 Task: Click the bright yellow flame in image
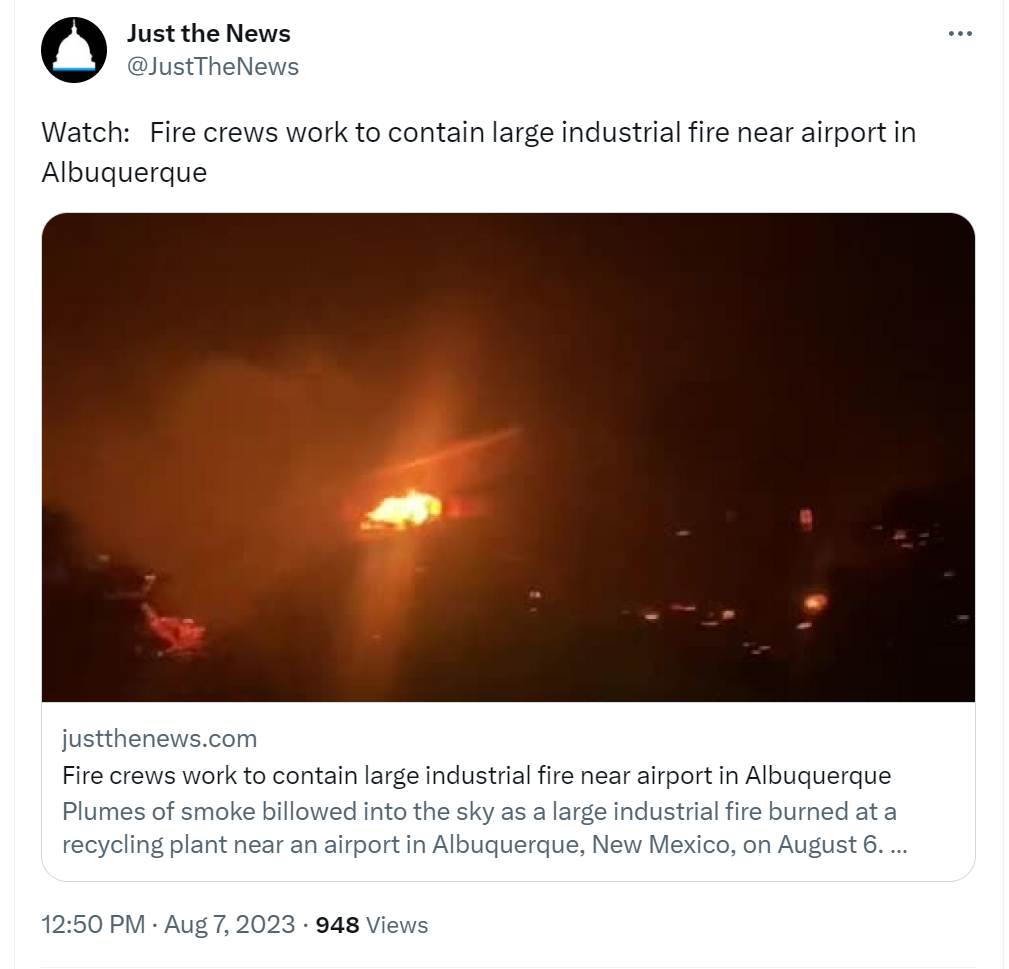404,510
